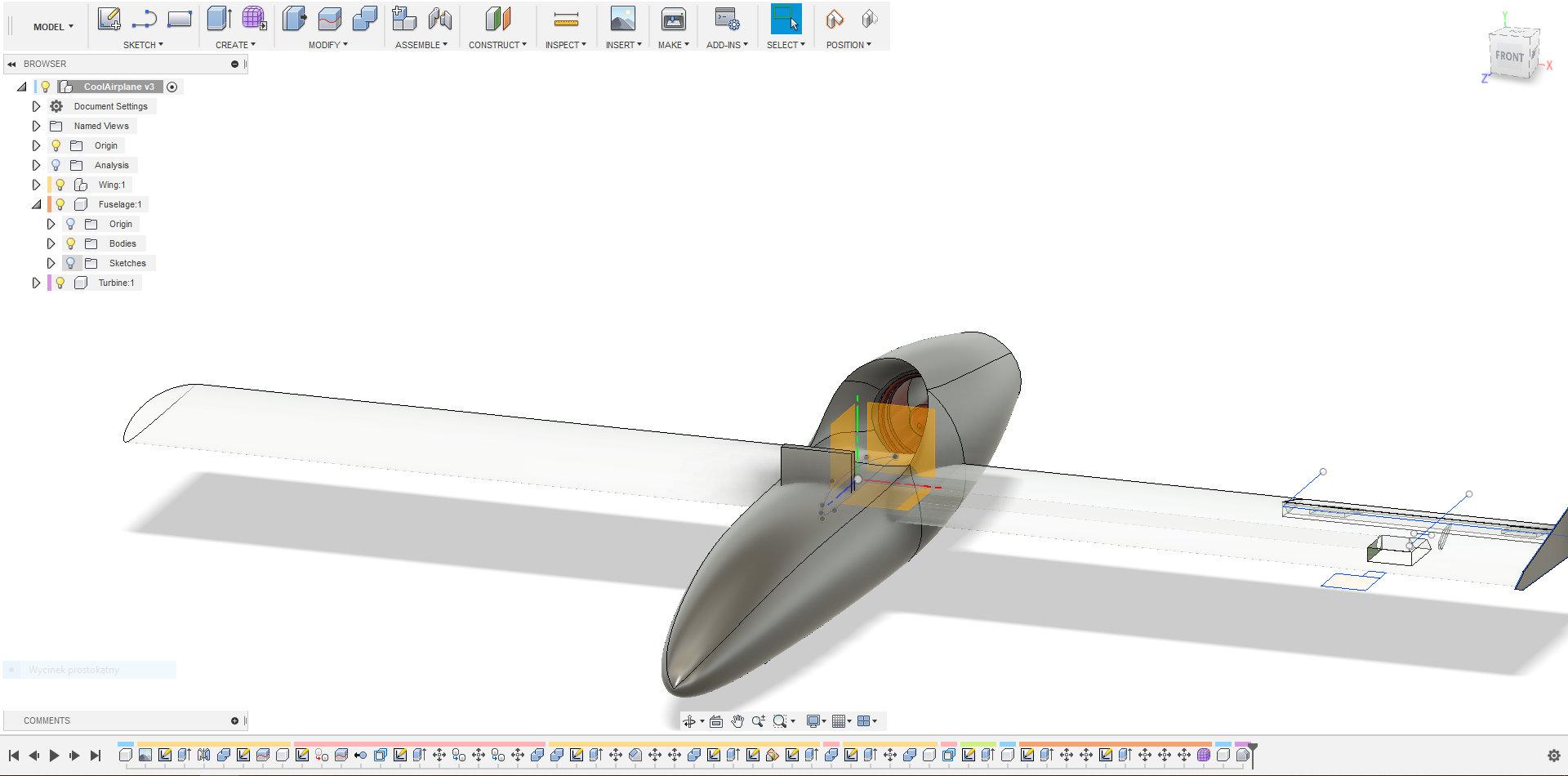Viewport: 1568px width, 776px height.
Task: Activate CoolAirplane v3 component radio button
Action: [x=172, y=87]
